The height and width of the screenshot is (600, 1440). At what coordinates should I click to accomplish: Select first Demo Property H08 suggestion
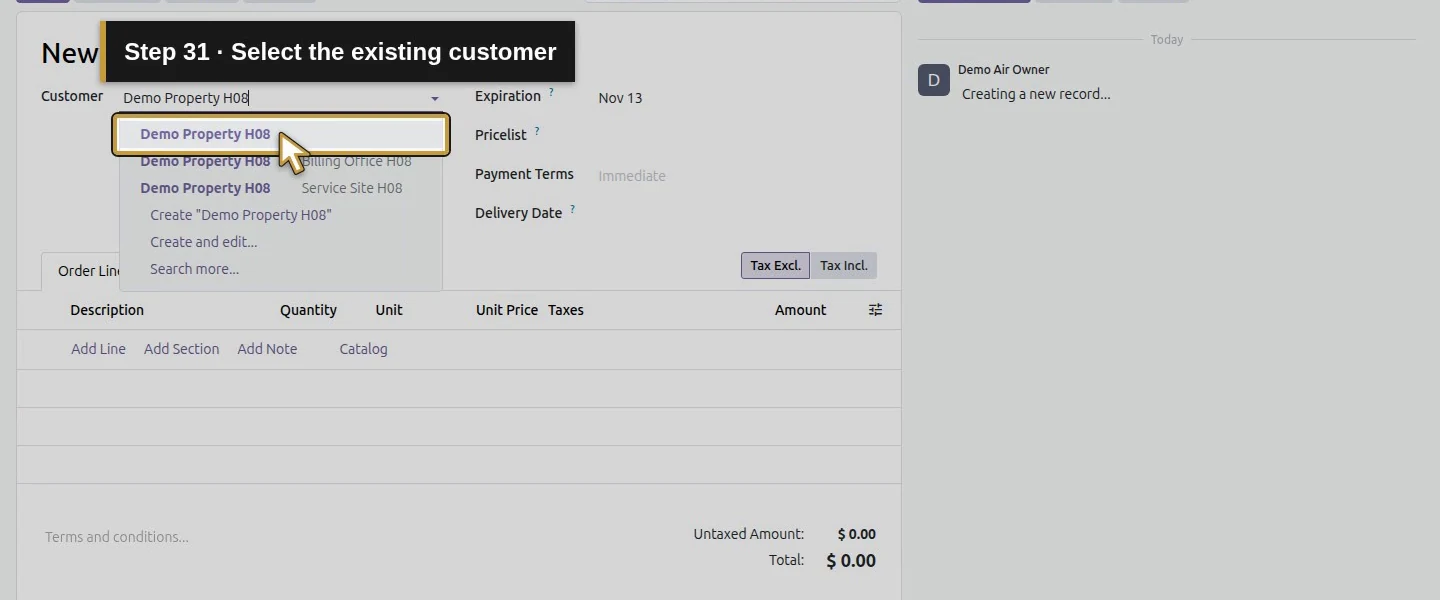point(281,134)
